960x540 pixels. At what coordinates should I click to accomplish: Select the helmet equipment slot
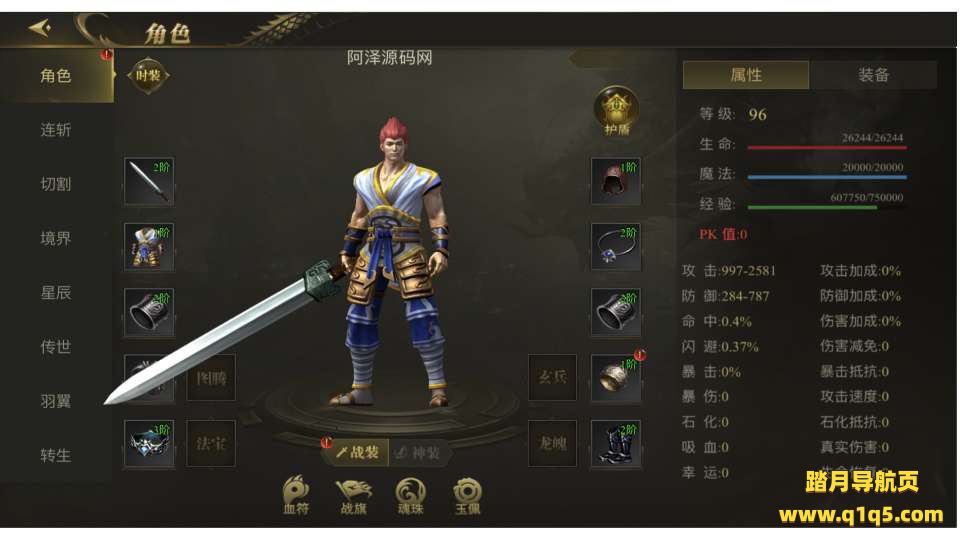point(616,181)
